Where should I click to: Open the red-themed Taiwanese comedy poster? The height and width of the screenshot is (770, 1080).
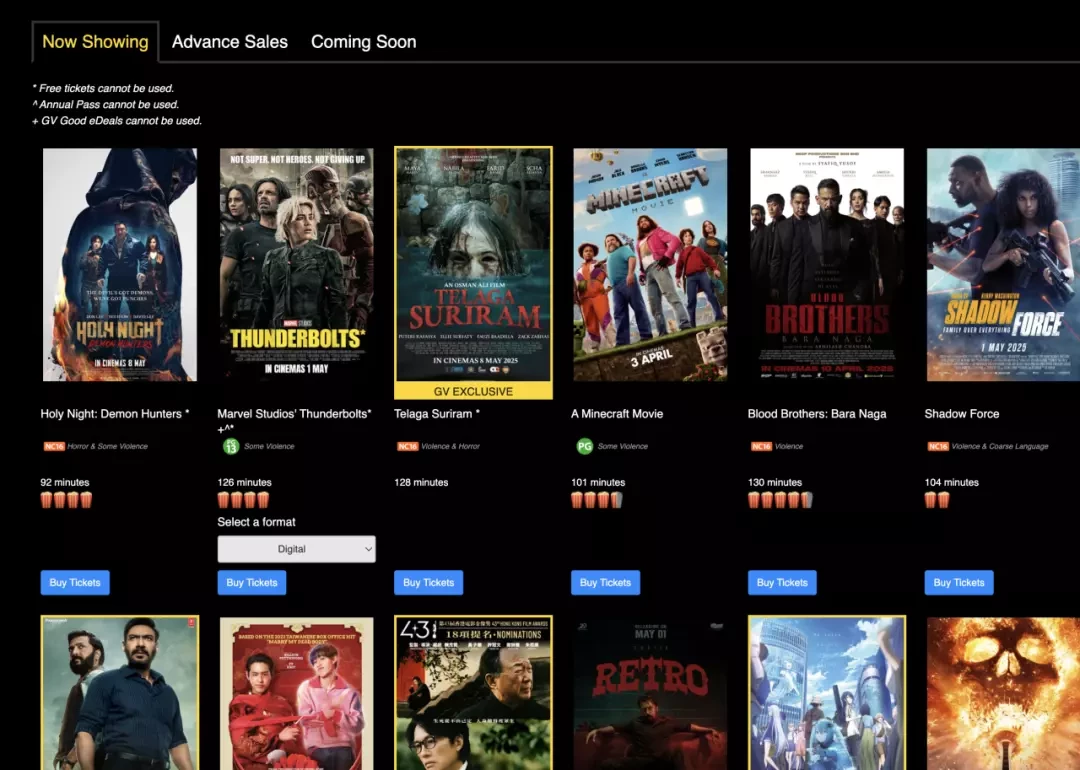click(297, 694)
